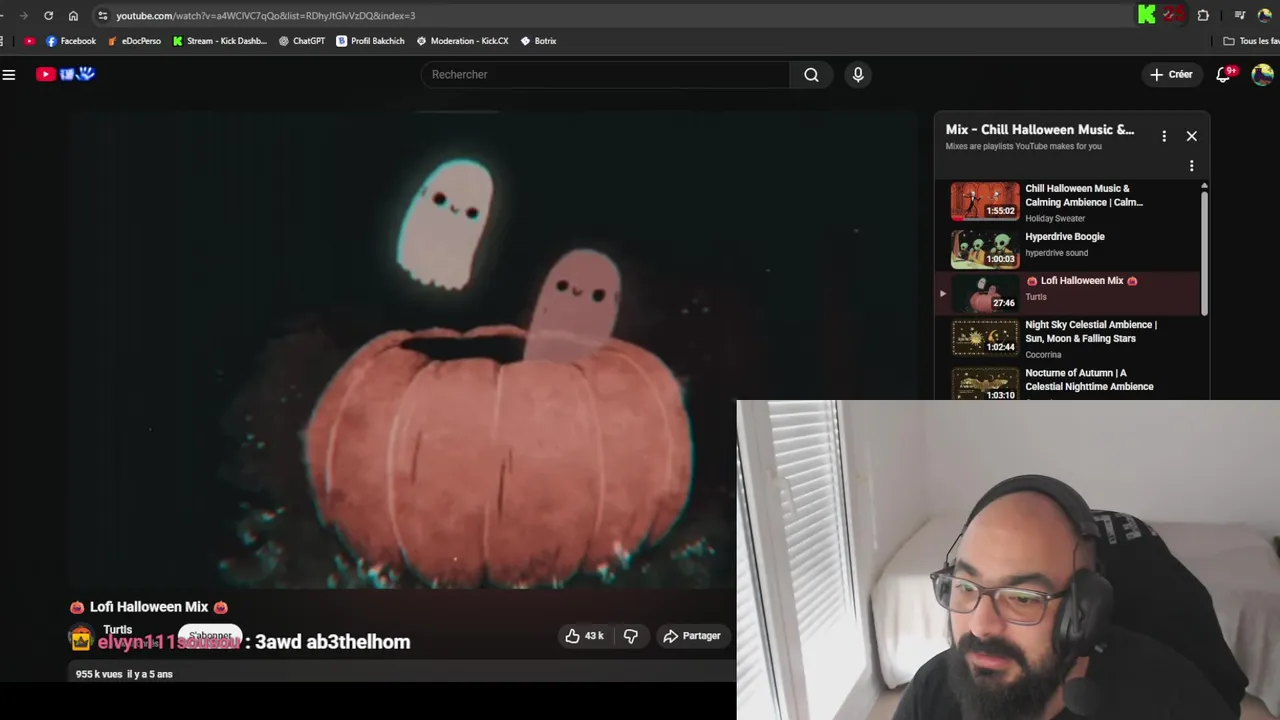Click the 1:03:10 Nocturne thumbnail
This screenshot has width=1280, height=720.
985,384
